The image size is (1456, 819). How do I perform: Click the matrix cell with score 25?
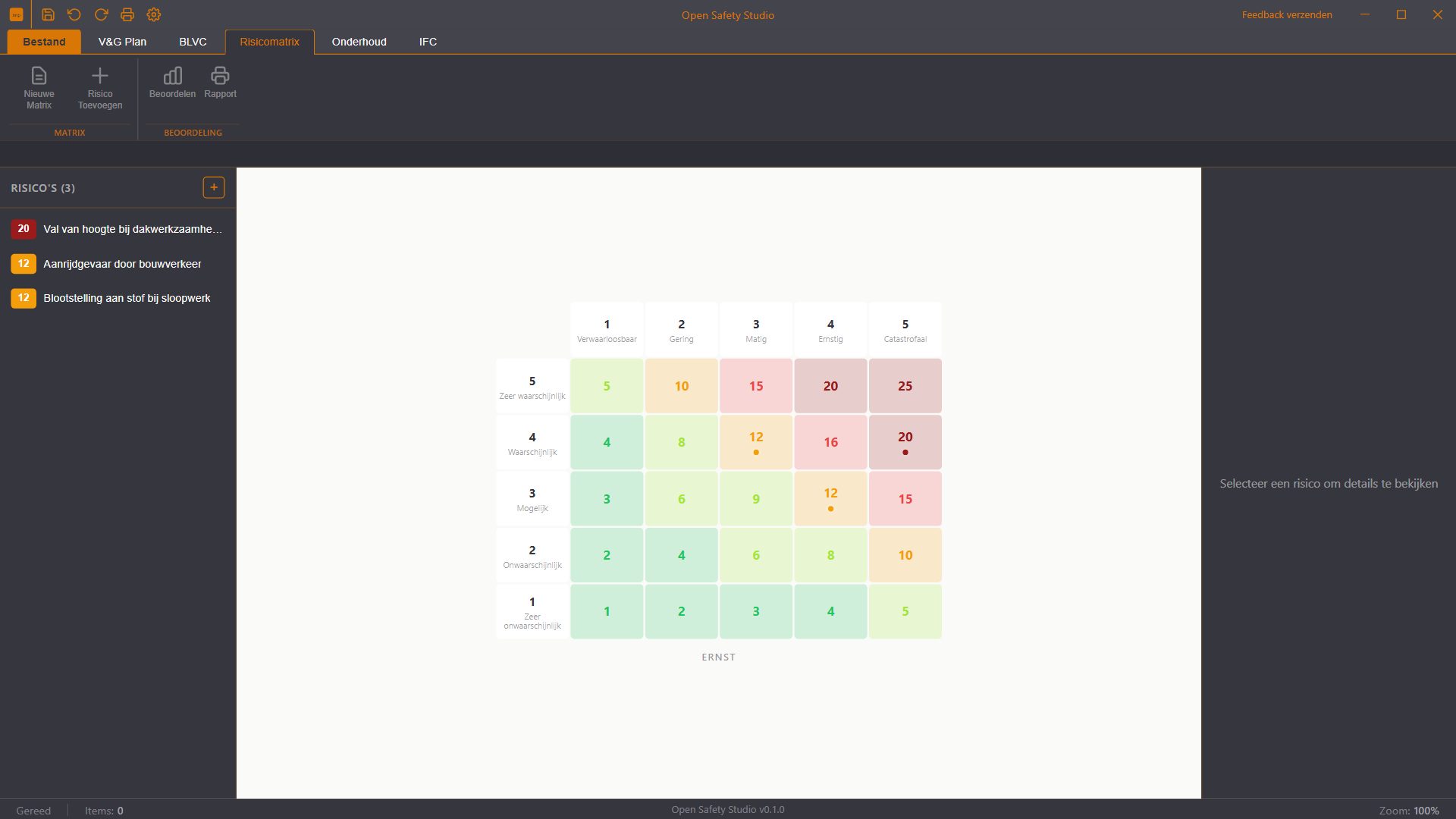point(905,386)
